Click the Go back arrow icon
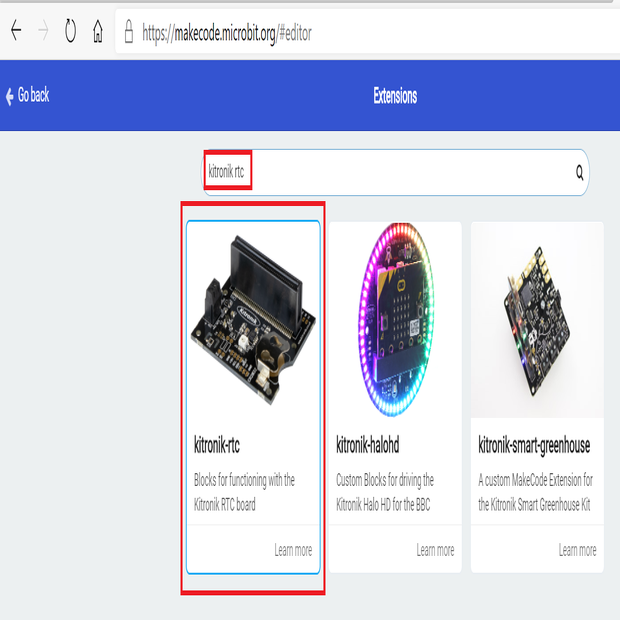620x620 pixels. click(x=10, y=96)
